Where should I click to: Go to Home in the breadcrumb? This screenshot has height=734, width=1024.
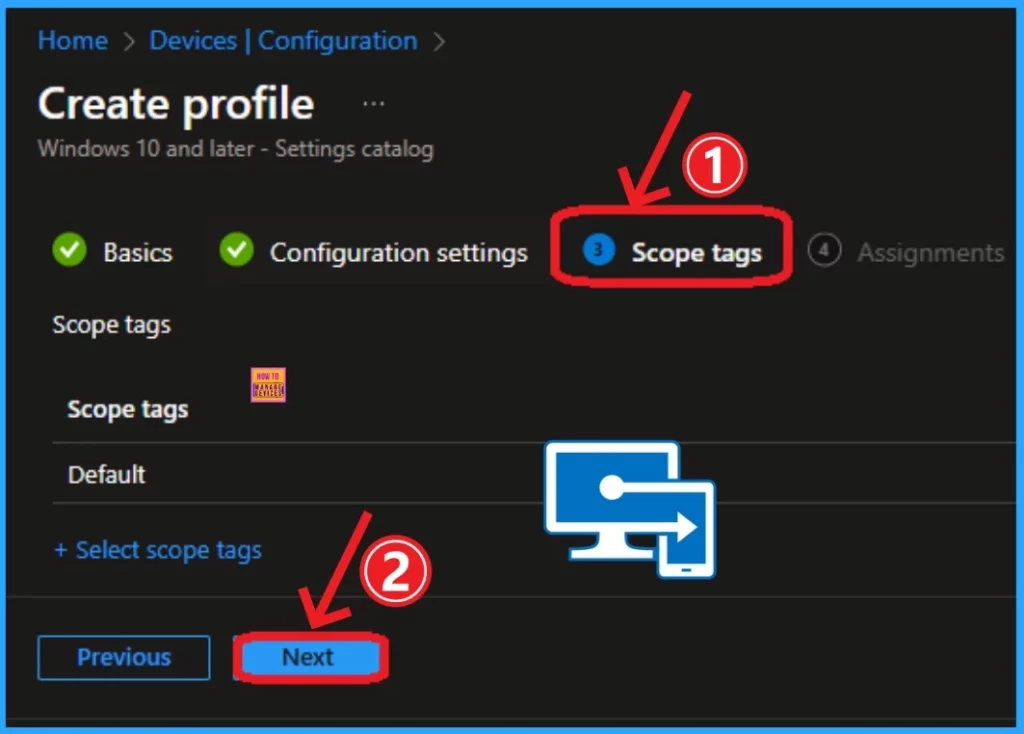point(72,41)
